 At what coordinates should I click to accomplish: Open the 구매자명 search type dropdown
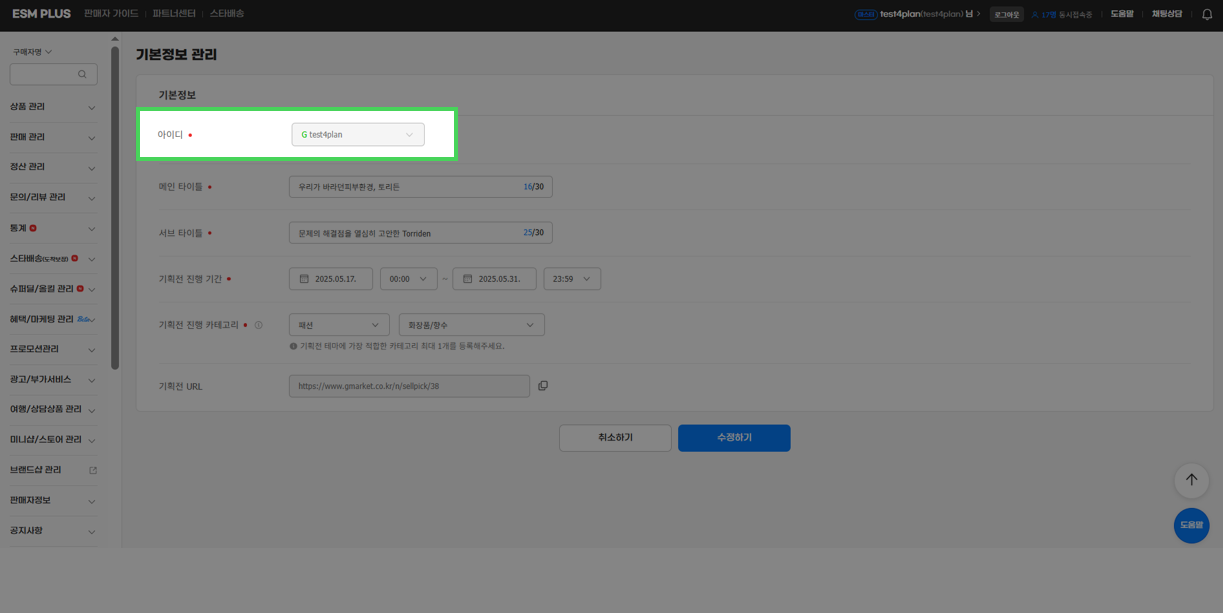coord(33,52)
